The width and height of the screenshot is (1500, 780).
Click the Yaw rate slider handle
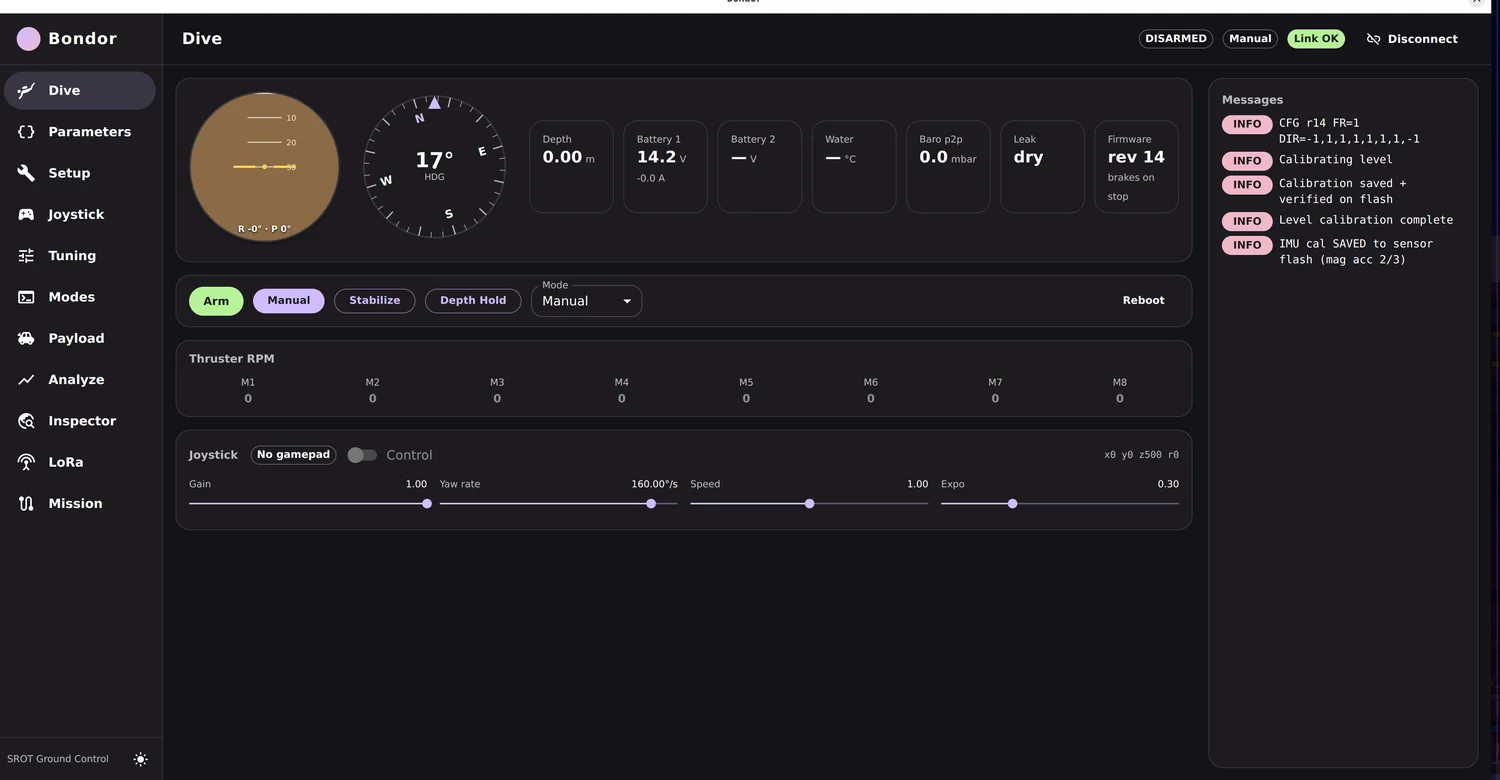(x=651, y=504)
